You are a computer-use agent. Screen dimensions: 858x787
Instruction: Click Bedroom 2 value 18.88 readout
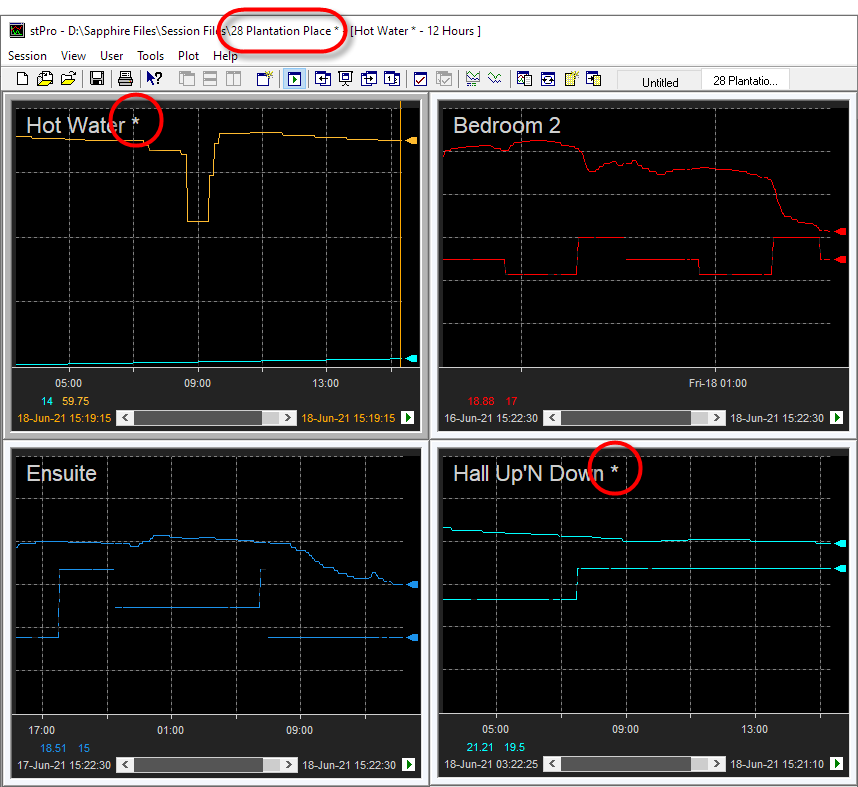(x=481, y=401)
